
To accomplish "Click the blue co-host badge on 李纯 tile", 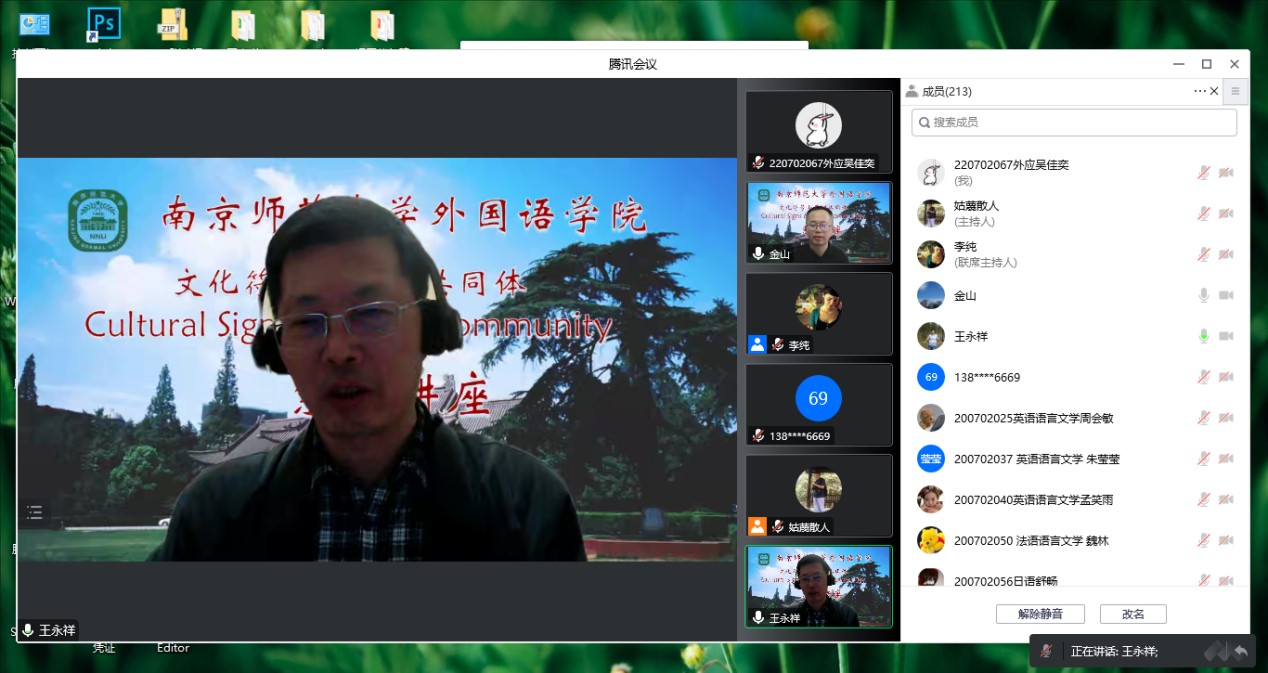I will (x=757, y=344).
